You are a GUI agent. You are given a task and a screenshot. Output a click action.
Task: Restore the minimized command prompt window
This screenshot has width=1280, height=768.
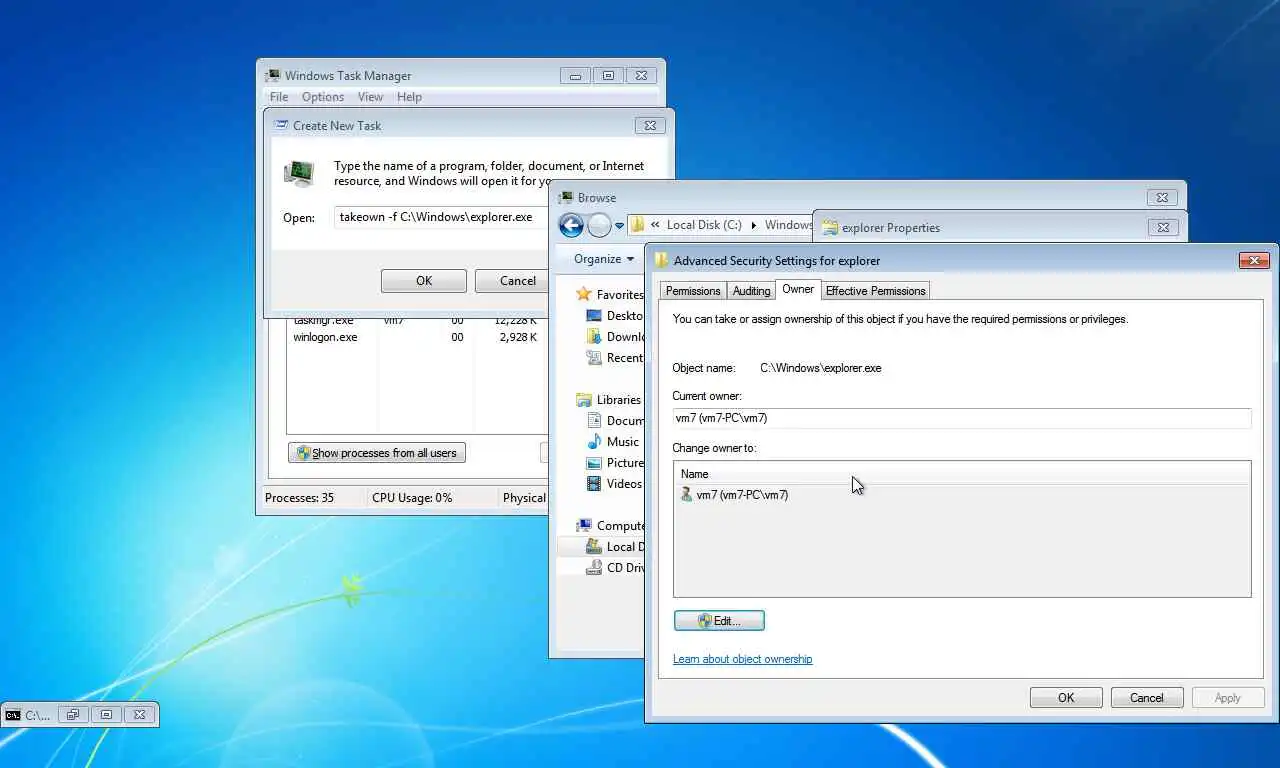[x=71, y=715]
